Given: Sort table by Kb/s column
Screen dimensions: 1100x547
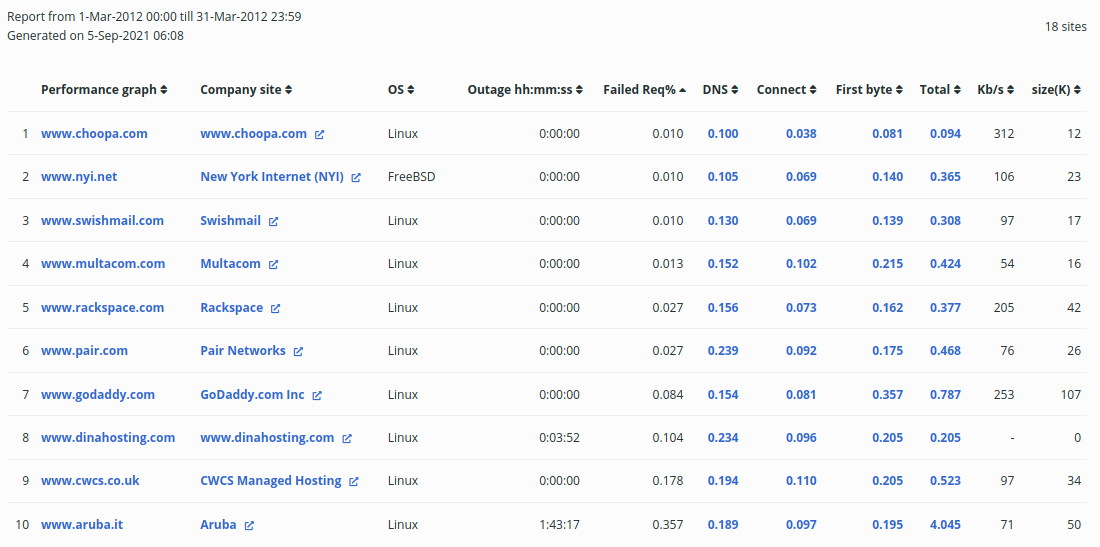Looking at the screenshot, I should 996,90.
